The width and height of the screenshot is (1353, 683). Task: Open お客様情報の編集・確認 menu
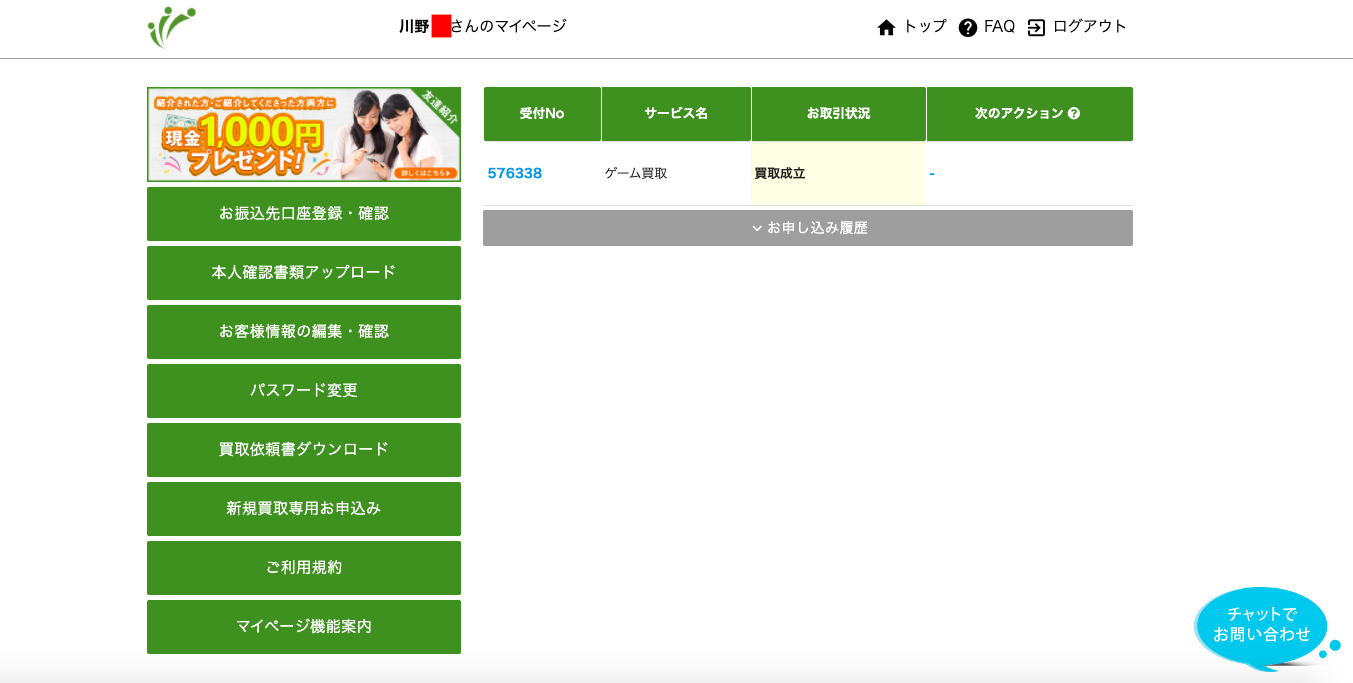tap(304, 332)
